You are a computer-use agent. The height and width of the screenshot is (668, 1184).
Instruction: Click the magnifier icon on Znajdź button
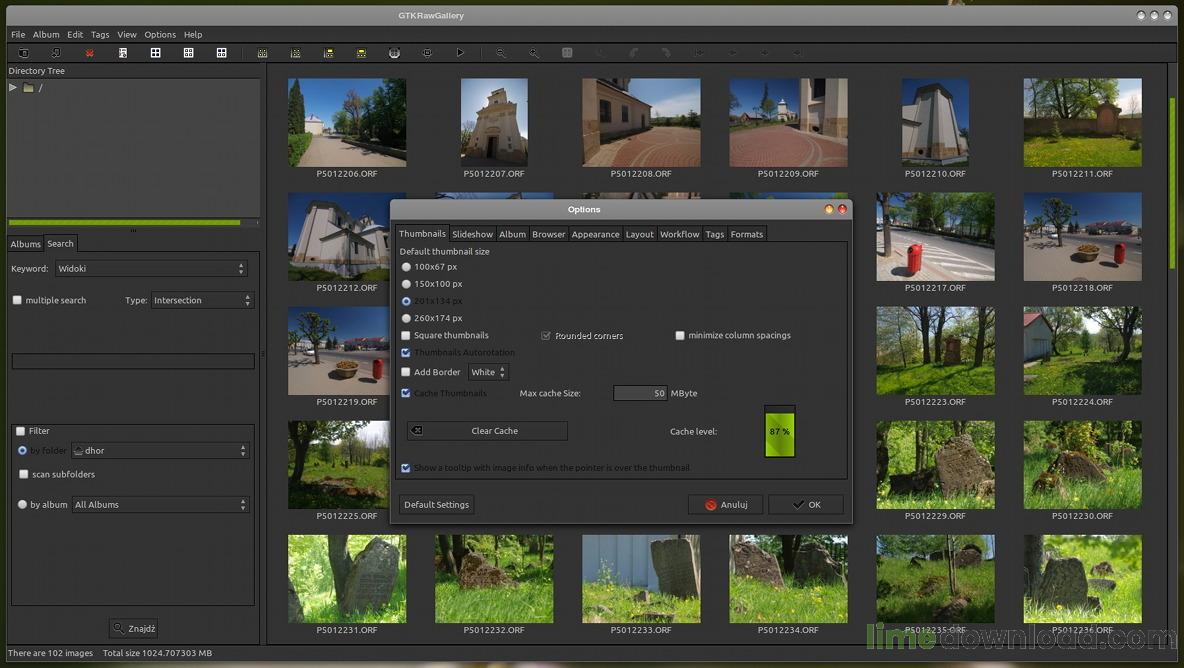(118, 629)
